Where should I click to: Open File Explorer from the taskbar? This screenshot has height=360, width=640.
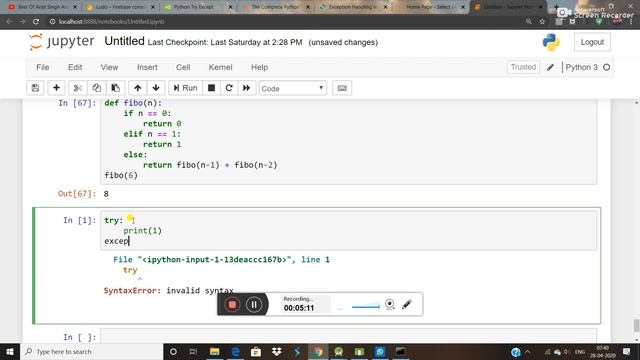pos(214,351)
